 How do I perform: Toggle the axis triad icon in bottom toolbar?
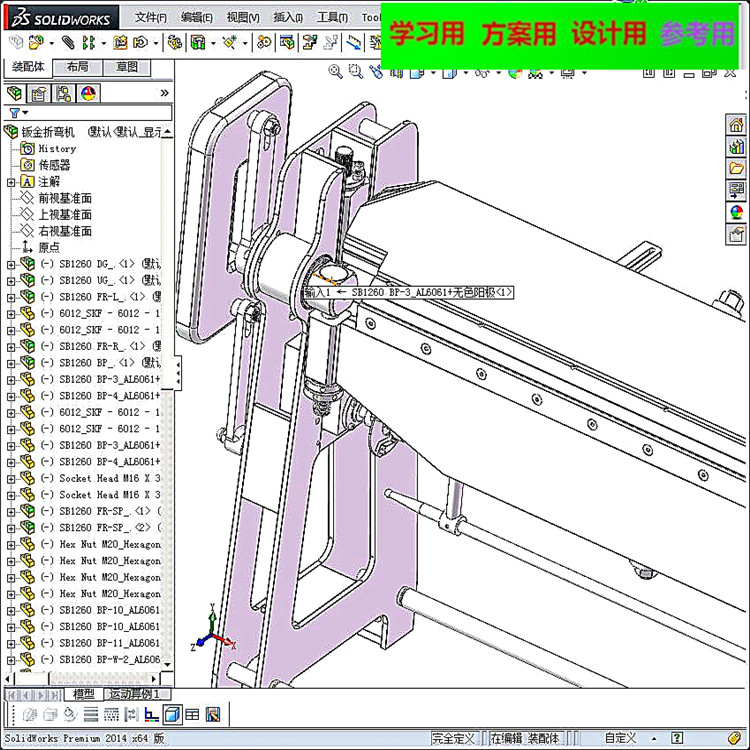point(151,715)
